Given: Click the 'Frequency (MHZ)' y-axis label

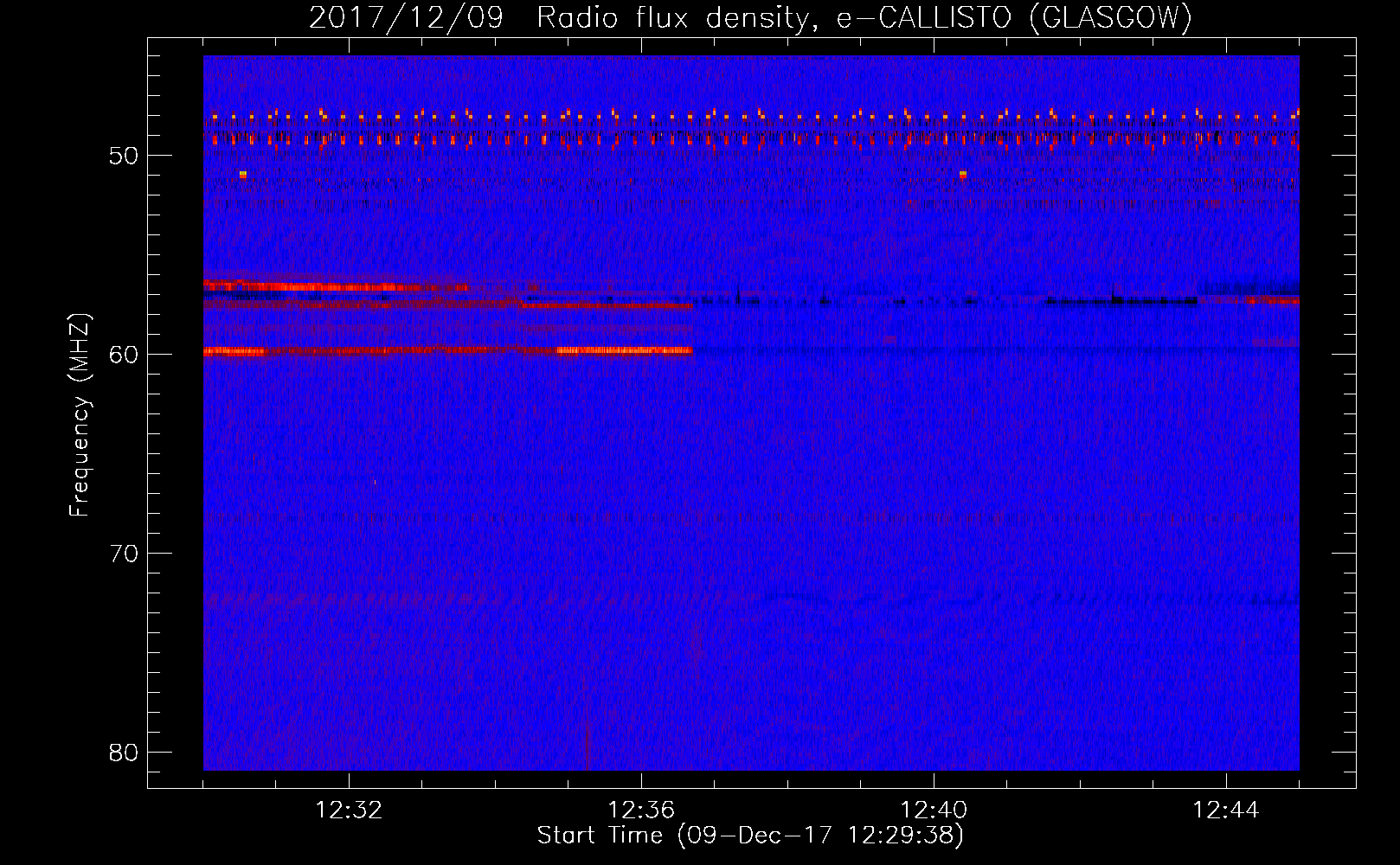Looking at the screenshot, I should (80, 415).
